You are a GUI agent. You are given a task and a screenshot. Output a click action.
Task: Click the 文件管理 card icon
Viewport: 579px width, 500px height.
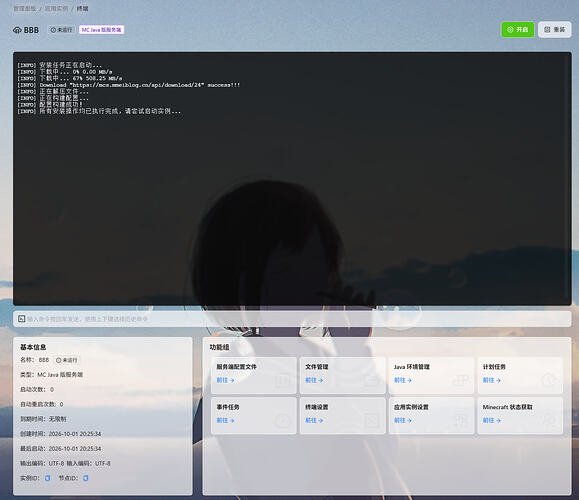371,380
